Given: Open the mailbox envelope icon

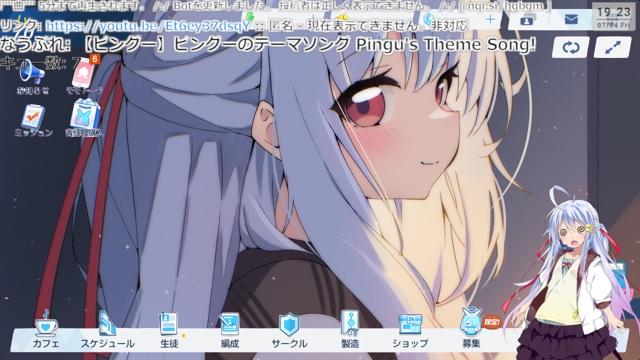Looking at the screenshot, I should coord(571,20).
